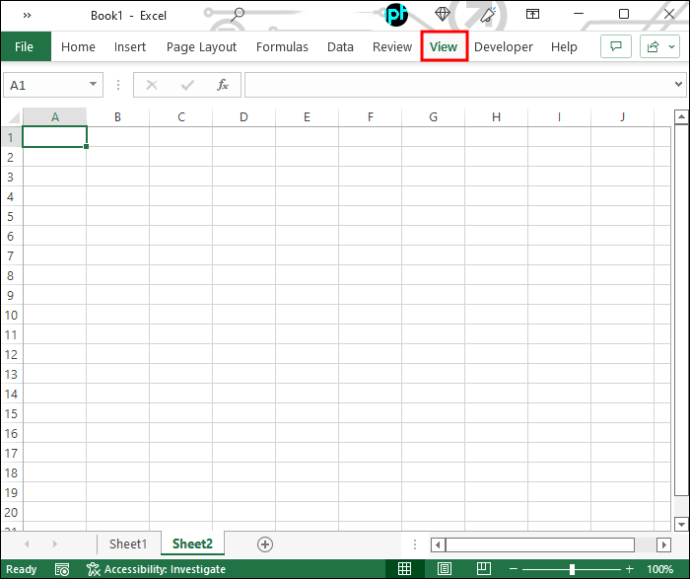Image resolution: width=690 pixels, height=579 pixels.
Task: Click the View ribbon tab
Action: (444, 47)
